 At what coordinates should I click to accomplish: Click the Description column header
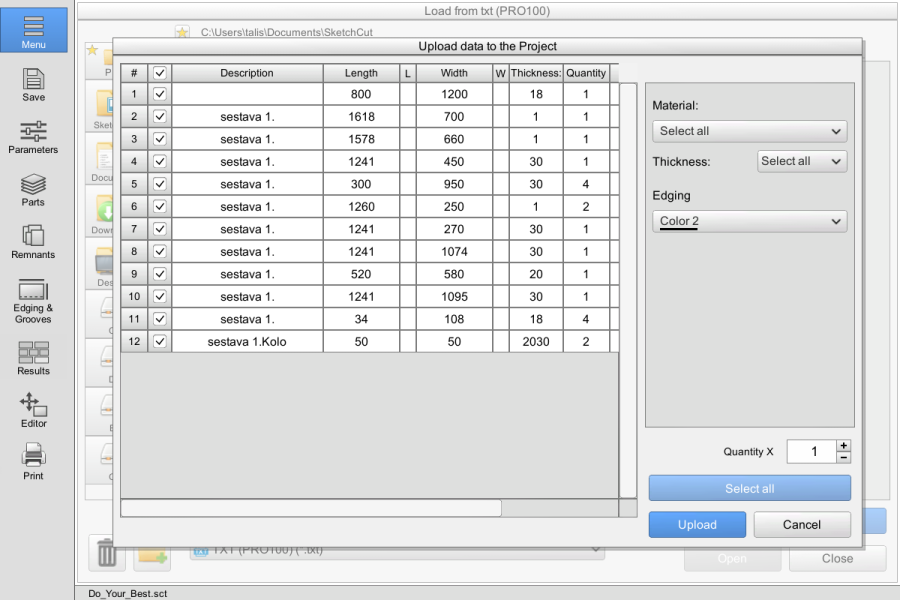pos(247,73)
